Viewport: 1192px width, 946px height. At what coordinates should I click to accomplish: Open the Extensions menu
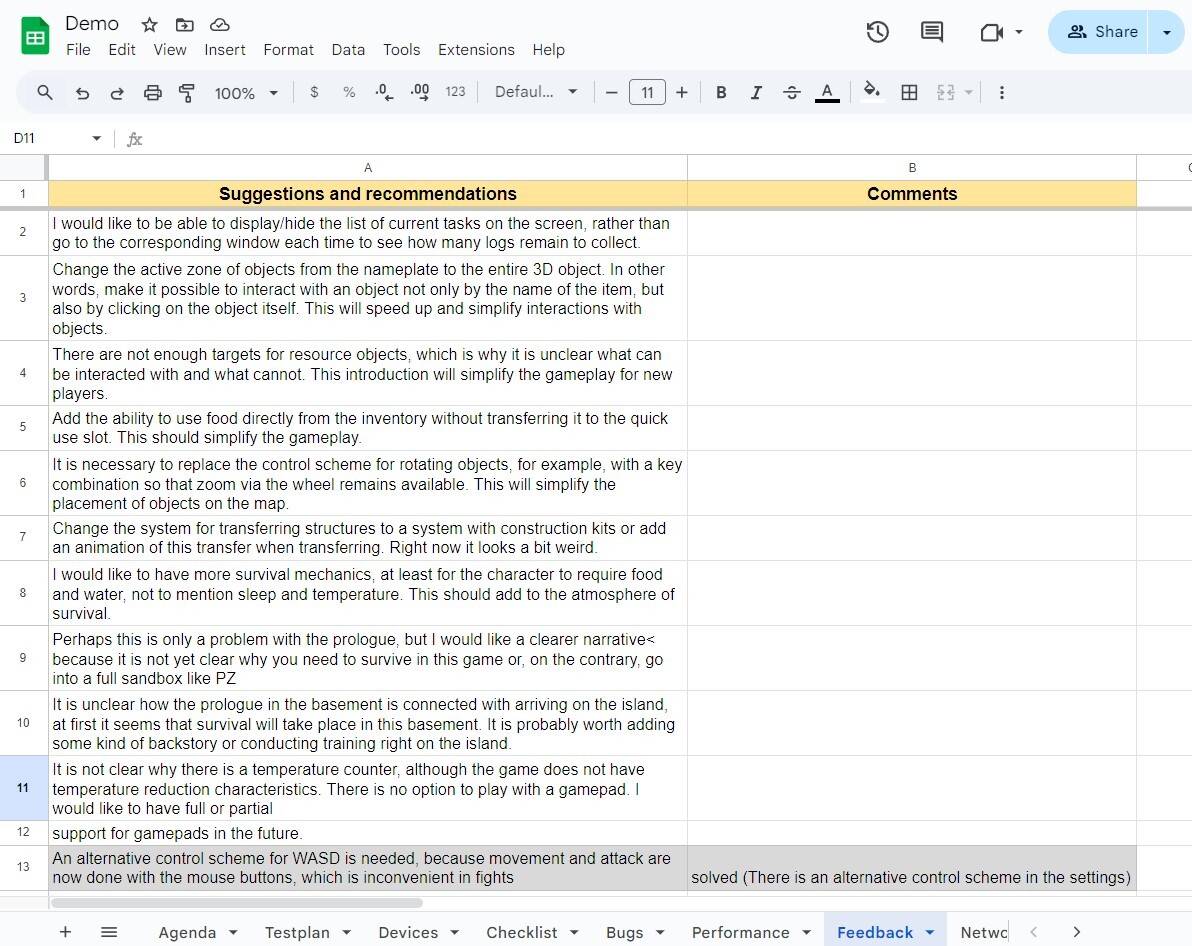coord(476,50)
